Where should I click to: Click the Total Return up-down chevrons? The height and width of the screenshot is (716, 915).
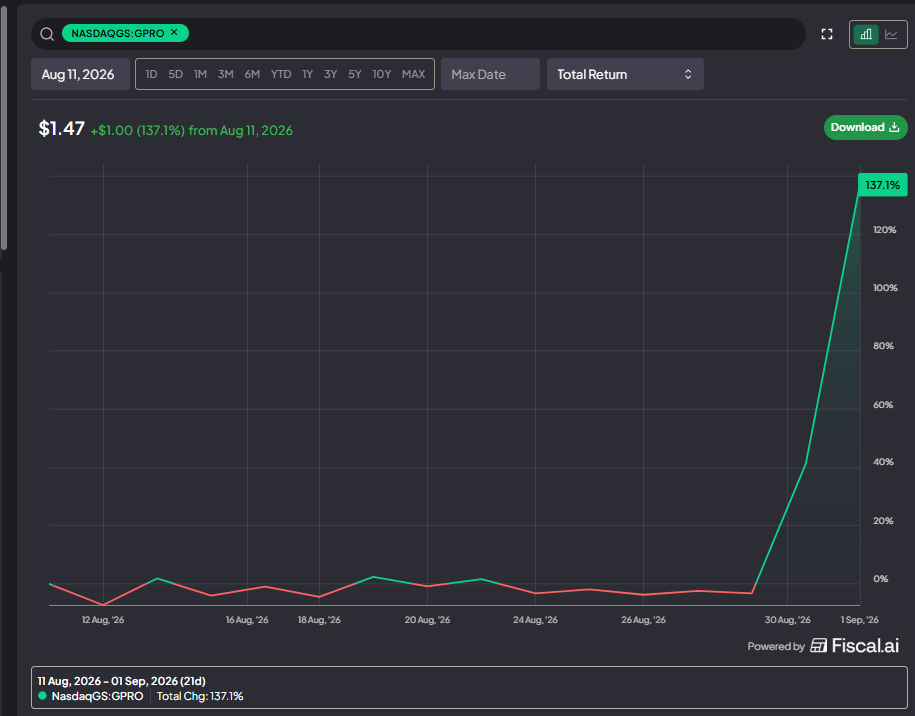pos(688,74)
